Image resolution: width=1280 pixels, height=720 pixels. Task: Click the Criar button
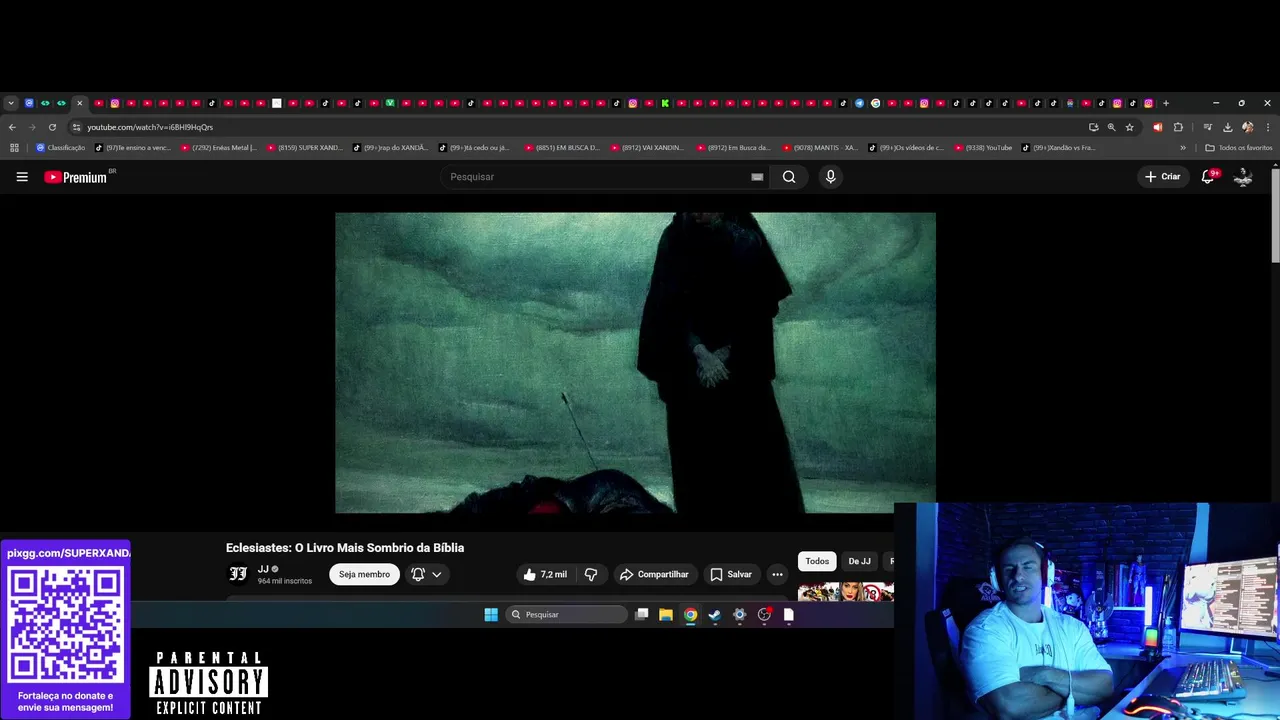tap(1163, 177)
